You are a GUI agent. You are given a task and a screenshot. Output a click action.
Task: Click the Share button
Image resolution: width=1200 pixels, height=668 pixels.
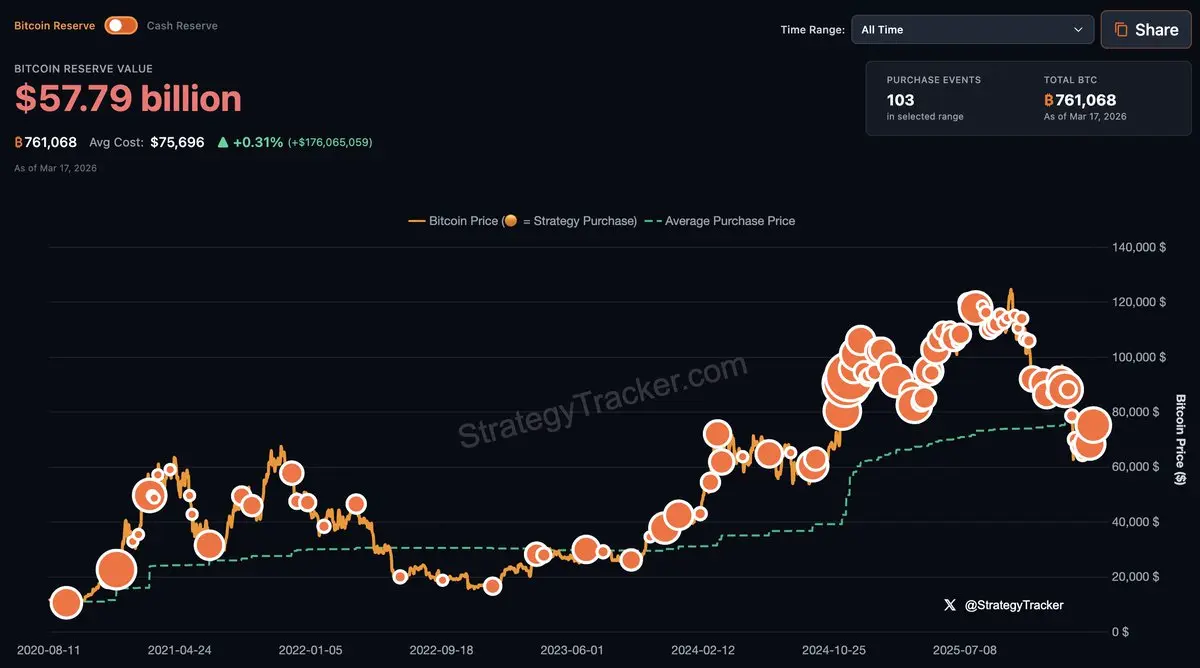[x=1146, y=30]
